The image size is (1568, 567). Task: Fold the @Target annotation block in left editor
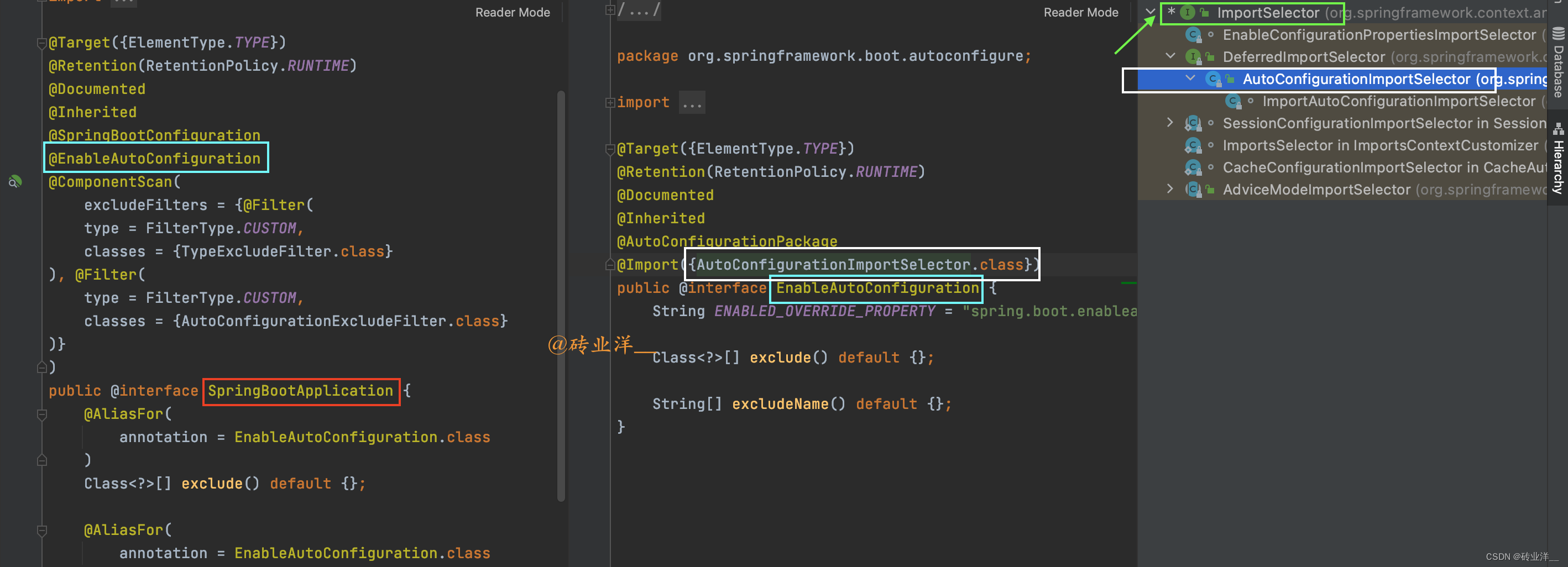(x=41, y=43)
